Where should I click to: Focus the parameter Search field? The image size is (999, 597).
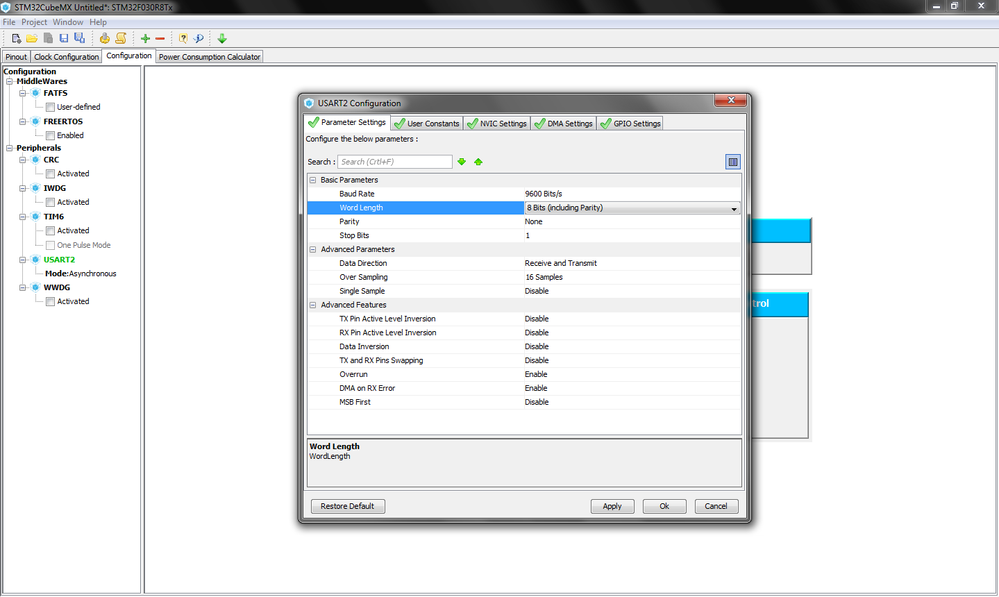coord(395,162)
